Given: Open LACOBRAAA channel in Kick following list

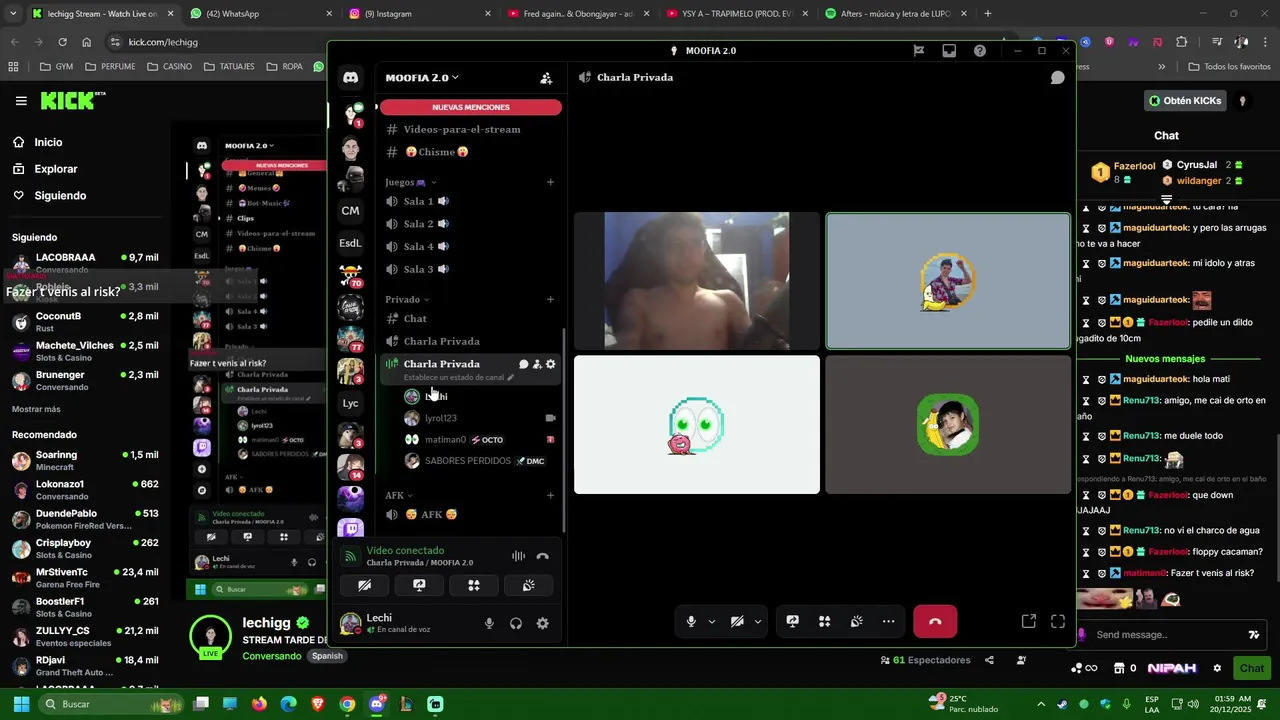Looking at the screenshot, I should [86, 264].
